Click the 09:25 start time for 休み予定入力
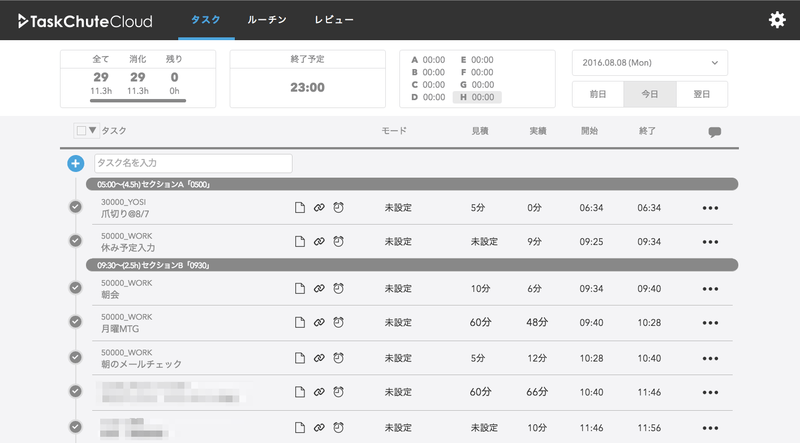Screen dimensions: 800x443 [x=591, y=242]
